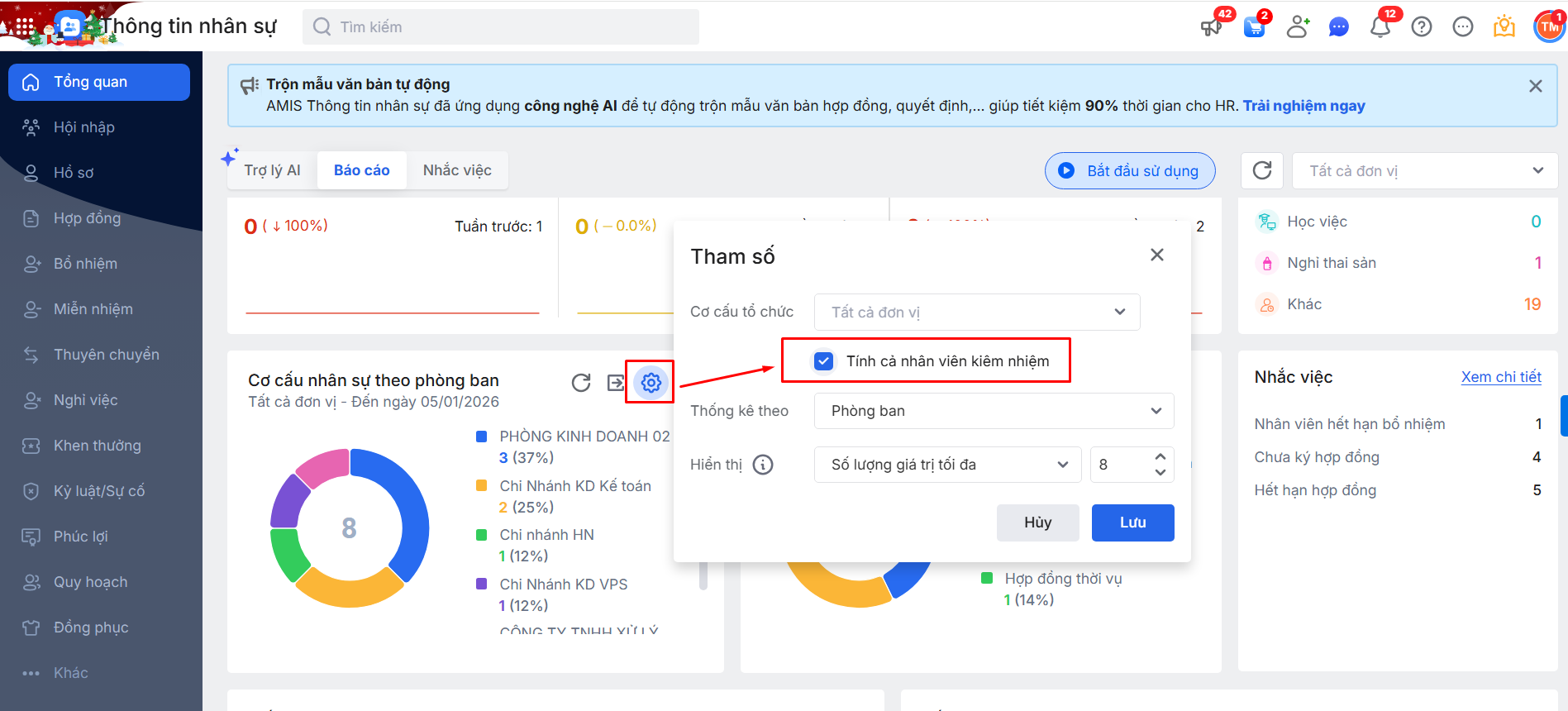Expand Số lượng giá trị tối đa dropdown
The width and height of the screenshot is (1568, 711).
click(x=946, y=465)
